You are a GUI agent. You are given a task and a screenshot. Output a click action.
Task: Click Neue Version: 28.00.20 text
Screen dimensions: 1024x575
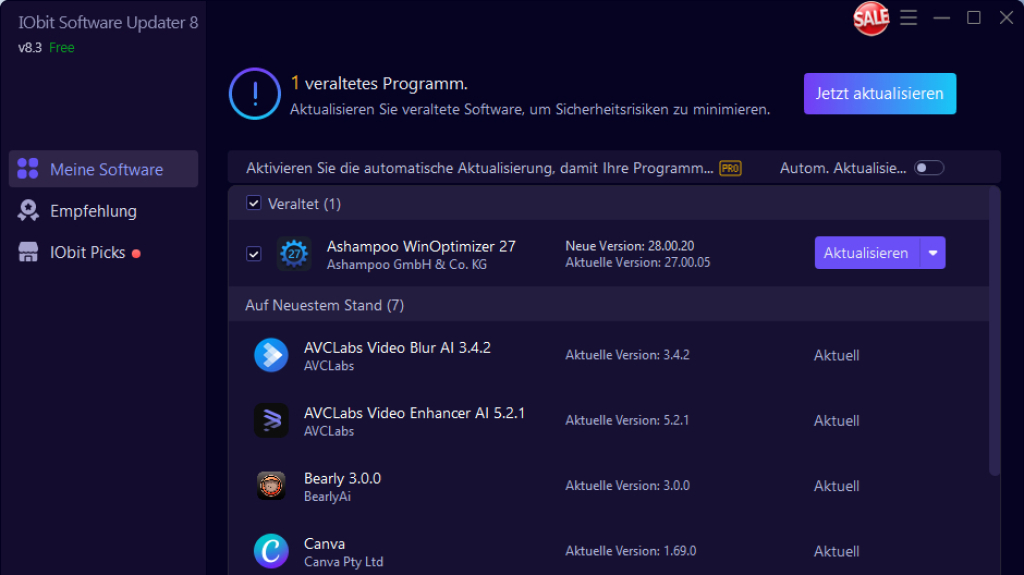(630, 246)
